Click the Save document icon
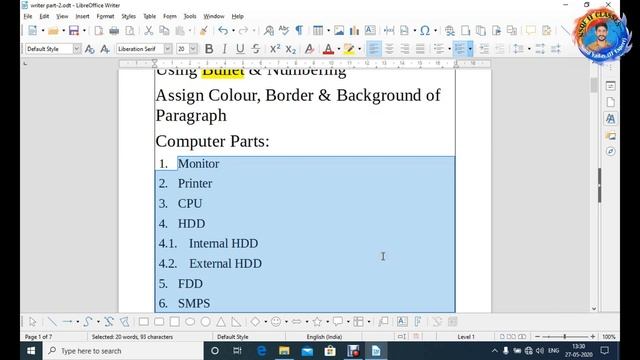The width and height of the screenshot is (640, 360). tap(74, 31)
